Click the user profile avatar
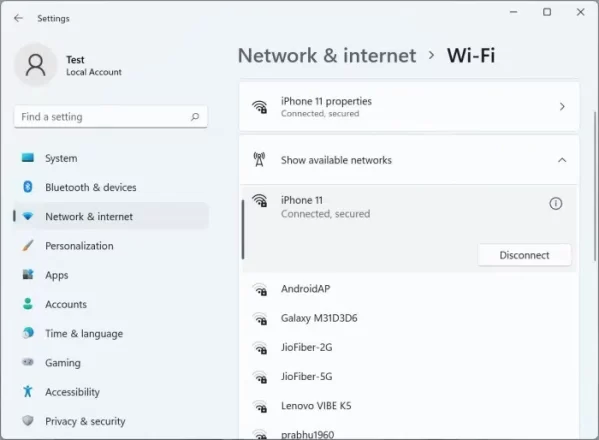Screen dimensions: 599x440 click(x=36, y=65)
